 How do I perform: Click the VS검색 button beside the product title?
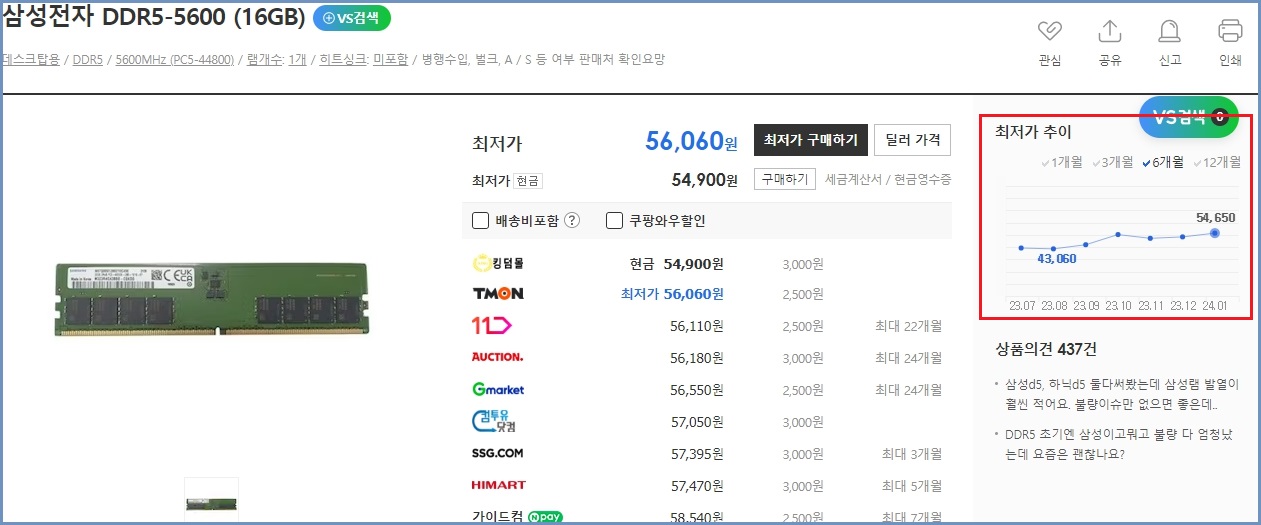pyautogui.click(x=352, y=18)
